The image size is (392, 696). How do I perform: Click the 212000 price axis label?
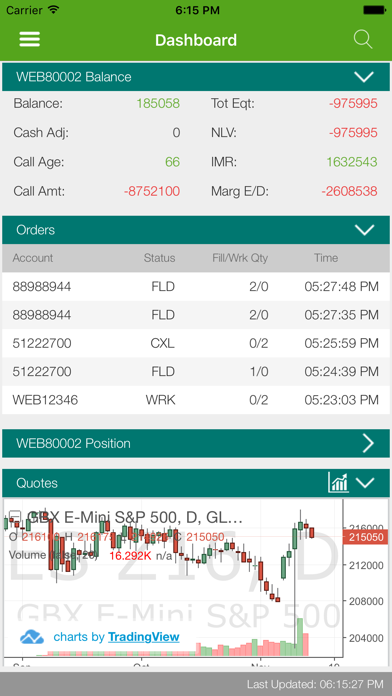[366, 565]
